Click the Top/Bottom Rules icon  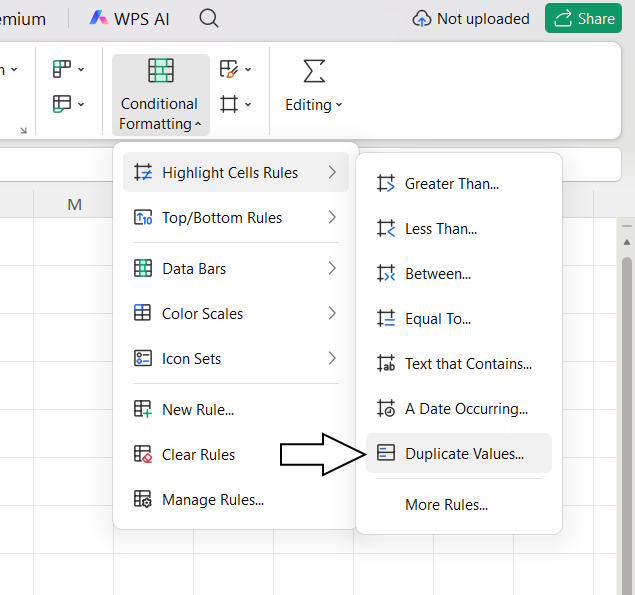click(143, 217)
